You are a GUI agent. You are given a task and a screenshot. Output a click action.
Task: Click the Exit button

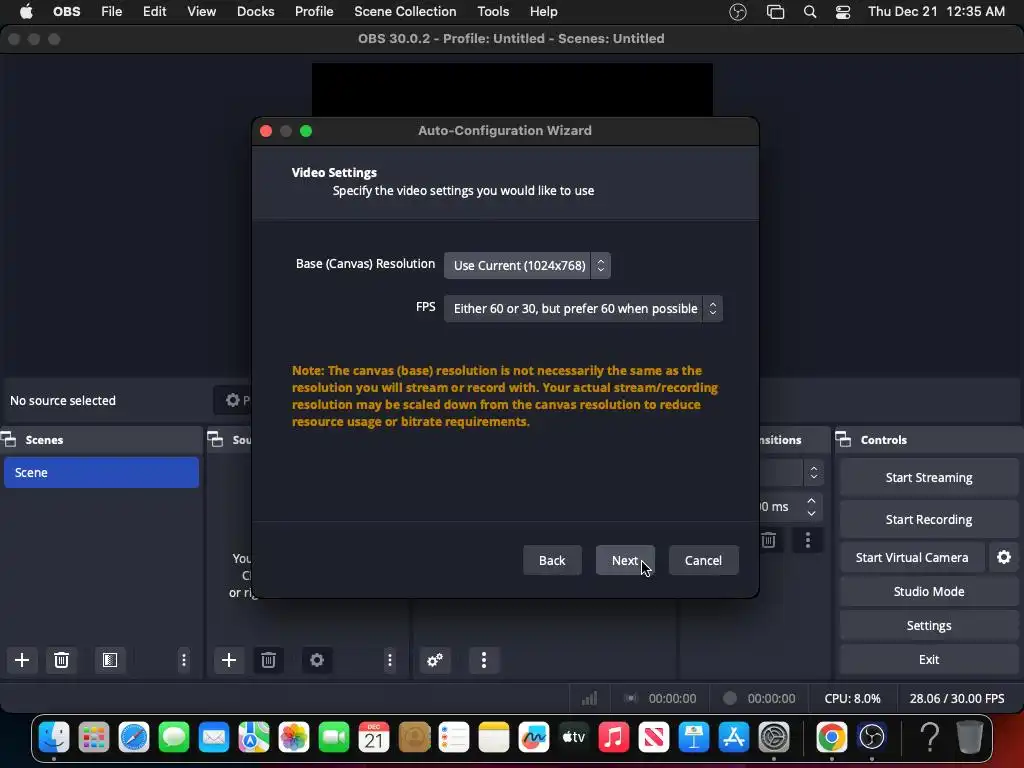tap(929, 659)
